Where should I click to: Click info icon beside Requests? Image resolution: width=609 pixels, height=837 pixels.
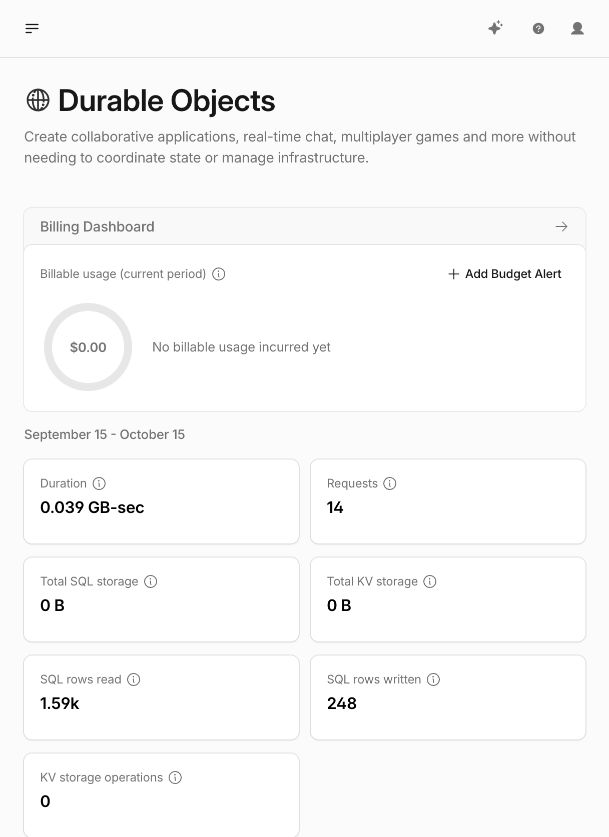pos(390,483)
